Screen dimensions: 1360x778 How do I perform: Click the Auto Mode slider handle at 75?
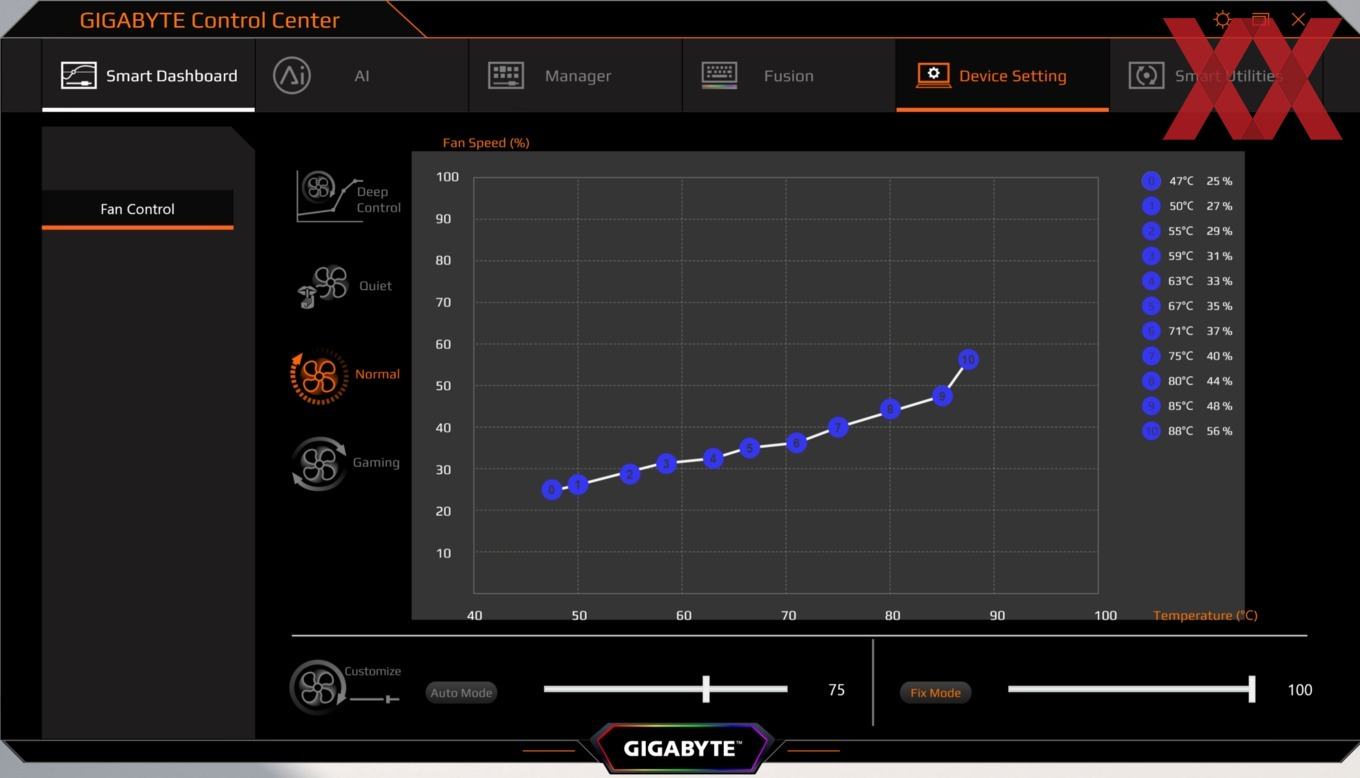706,688
